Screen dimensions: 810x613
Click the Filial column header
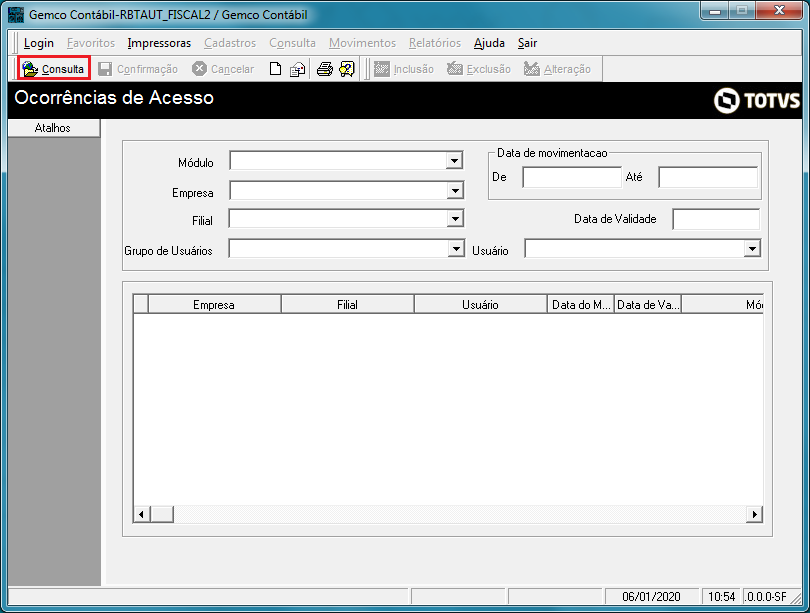(x=348, y=305)
